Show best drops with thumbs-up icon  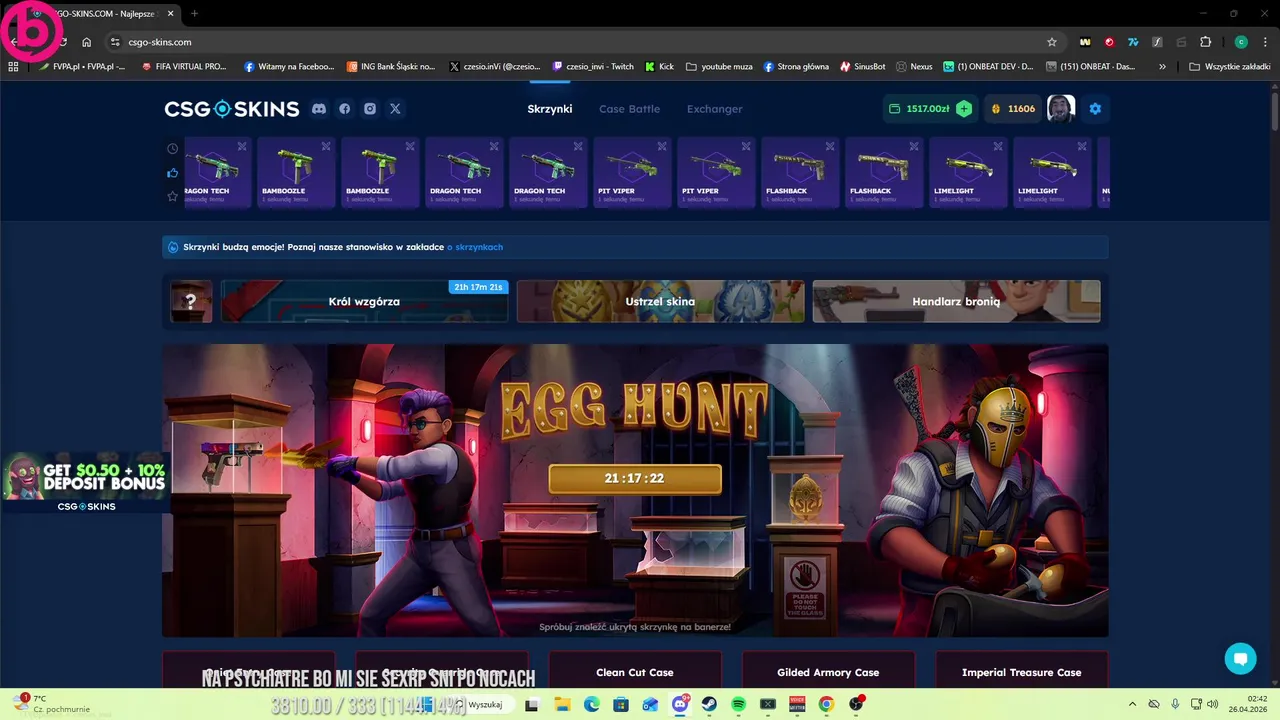coord(172,173)
